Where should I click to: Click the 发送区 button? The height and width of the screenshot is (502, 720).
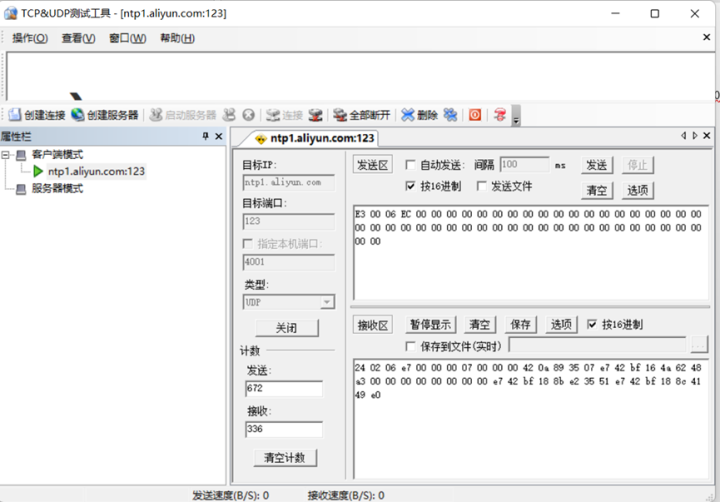[x=372, y=165]
